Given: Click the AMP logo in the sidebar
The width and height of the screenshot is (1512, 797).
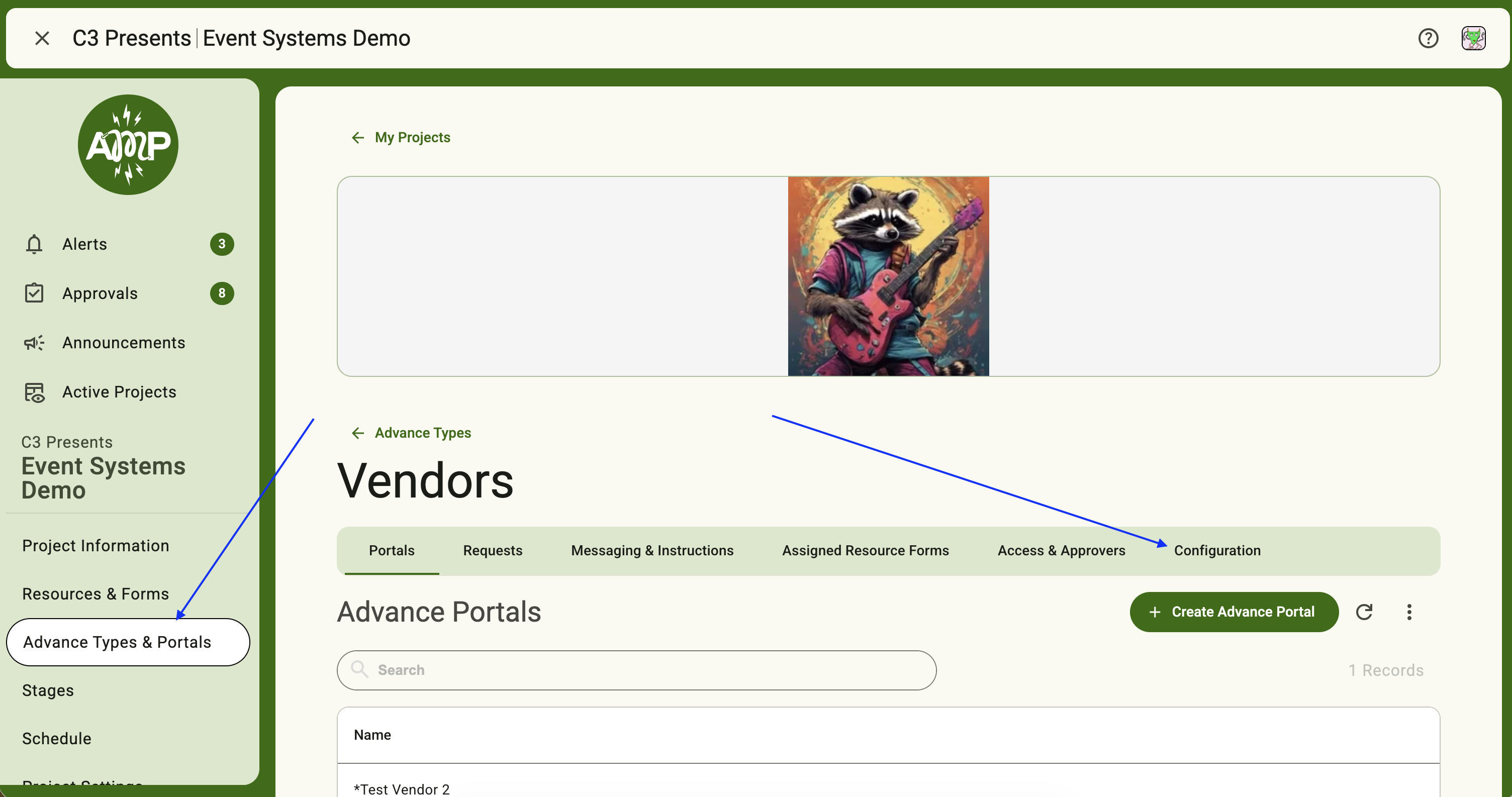Looking at the screenshot, I should pos(128,144).
